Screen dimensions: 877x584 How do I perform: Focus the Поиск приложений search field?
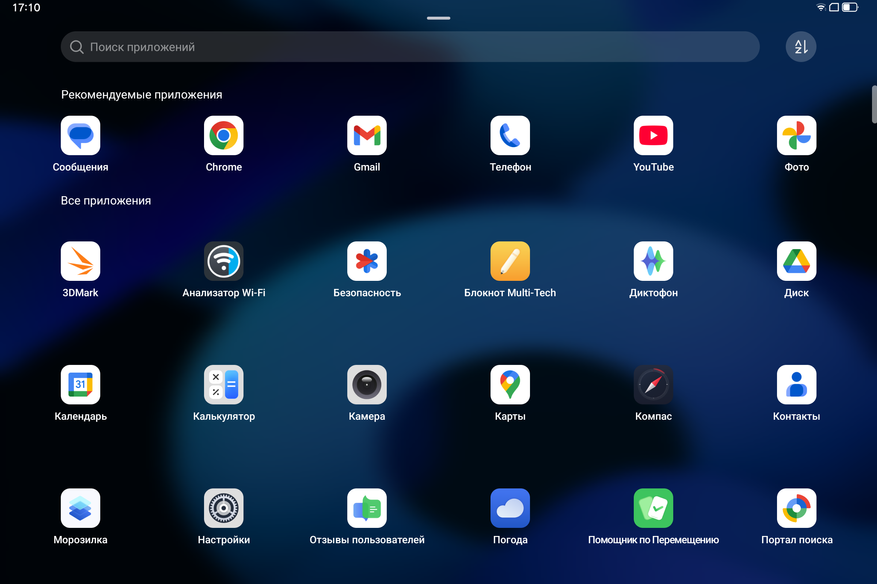point(410,47)
